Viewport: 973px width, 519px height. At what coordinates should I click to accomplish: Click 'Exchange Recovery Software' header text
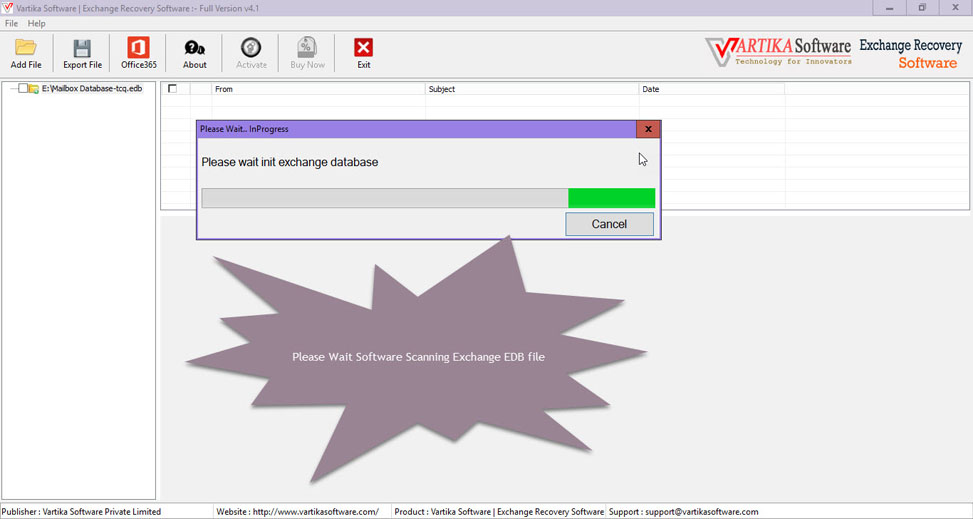[910, 53]
